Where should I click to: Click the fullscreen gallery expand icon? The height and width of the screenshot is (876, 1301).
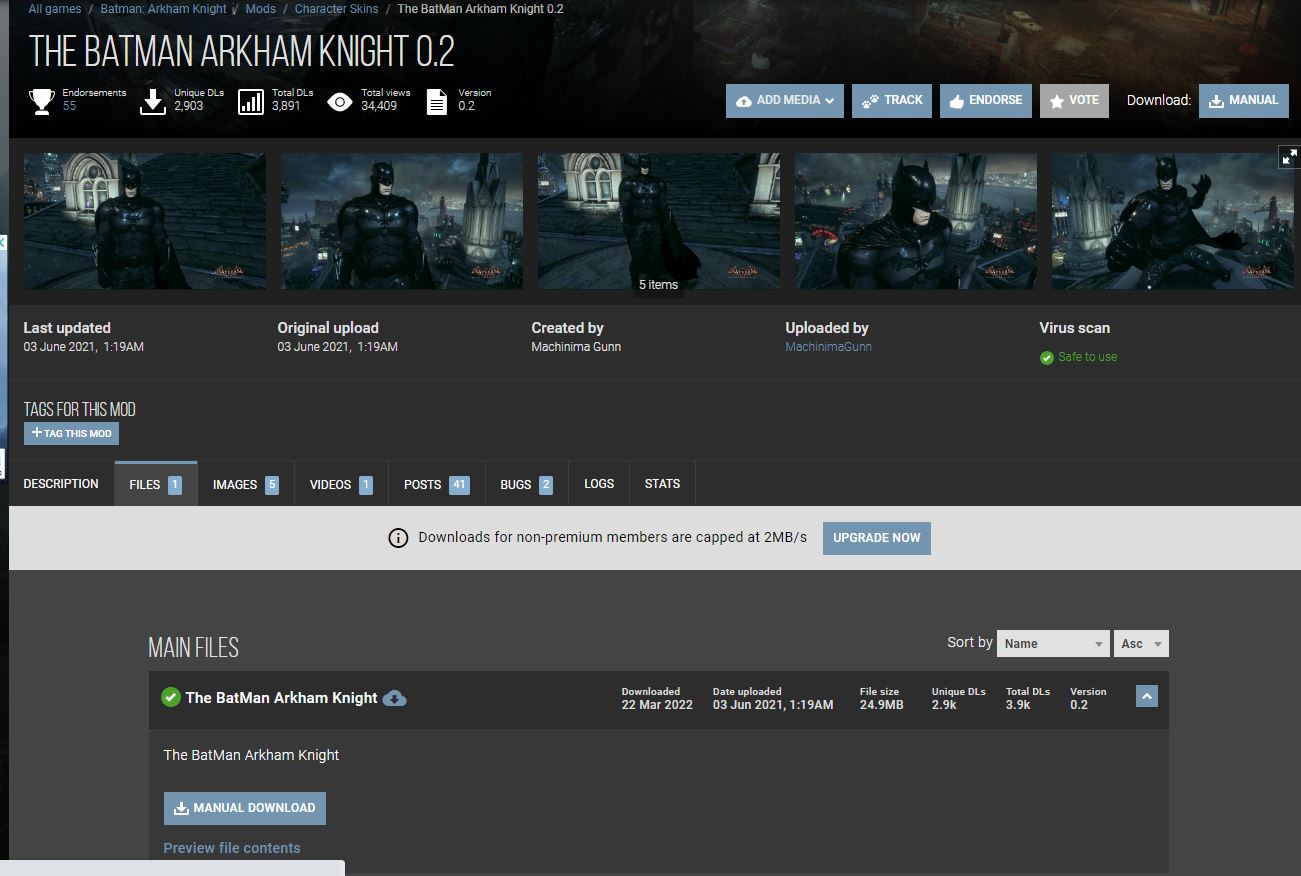[x=1289, y=156]
